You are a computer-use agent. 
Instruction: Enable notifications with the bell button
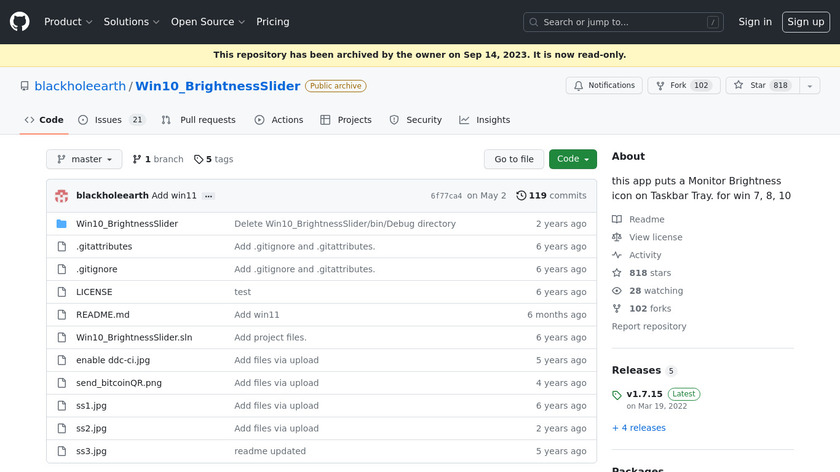click(604, 86)
